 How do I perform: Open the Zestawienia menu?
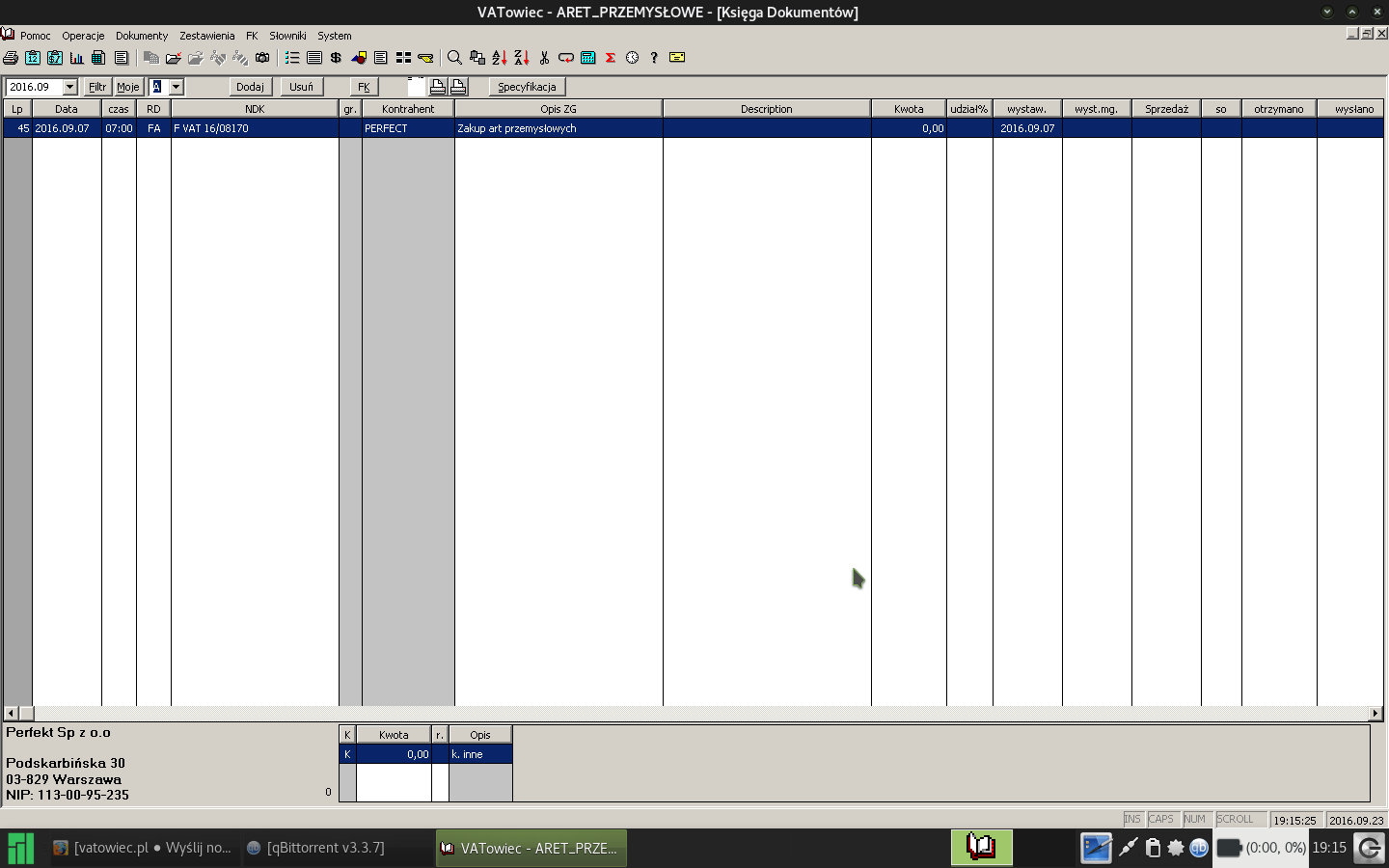coord(206,36)
